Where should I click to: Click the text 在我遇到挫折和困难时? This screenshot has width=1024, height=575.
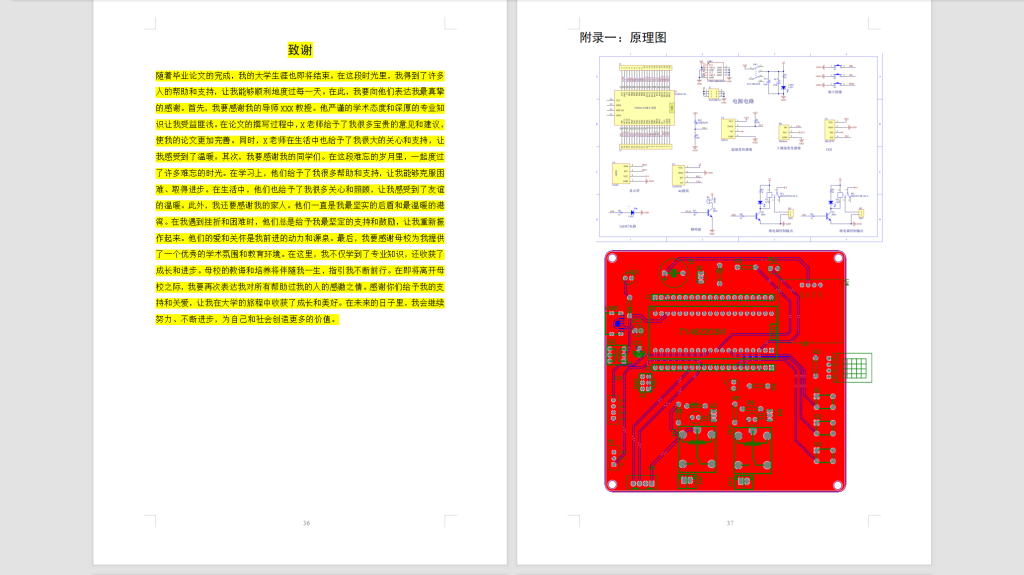click(213, 222)
